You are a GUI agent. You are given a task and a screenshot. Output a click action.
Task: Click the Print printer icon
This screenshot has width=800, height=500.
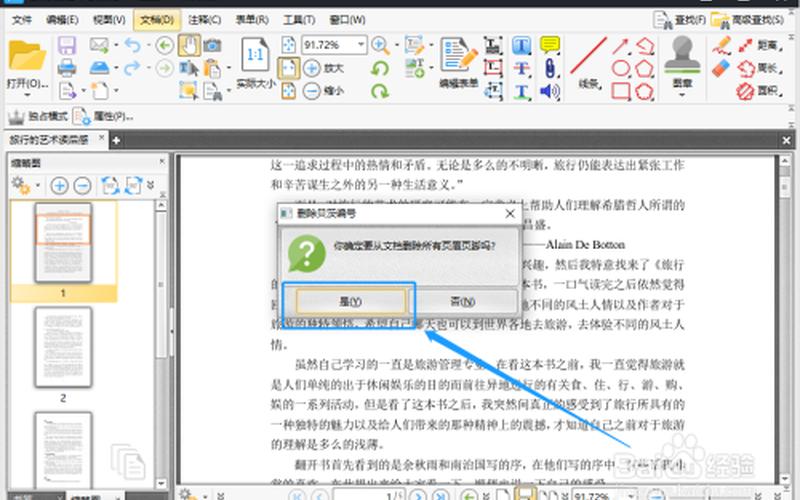pos(67,68)
